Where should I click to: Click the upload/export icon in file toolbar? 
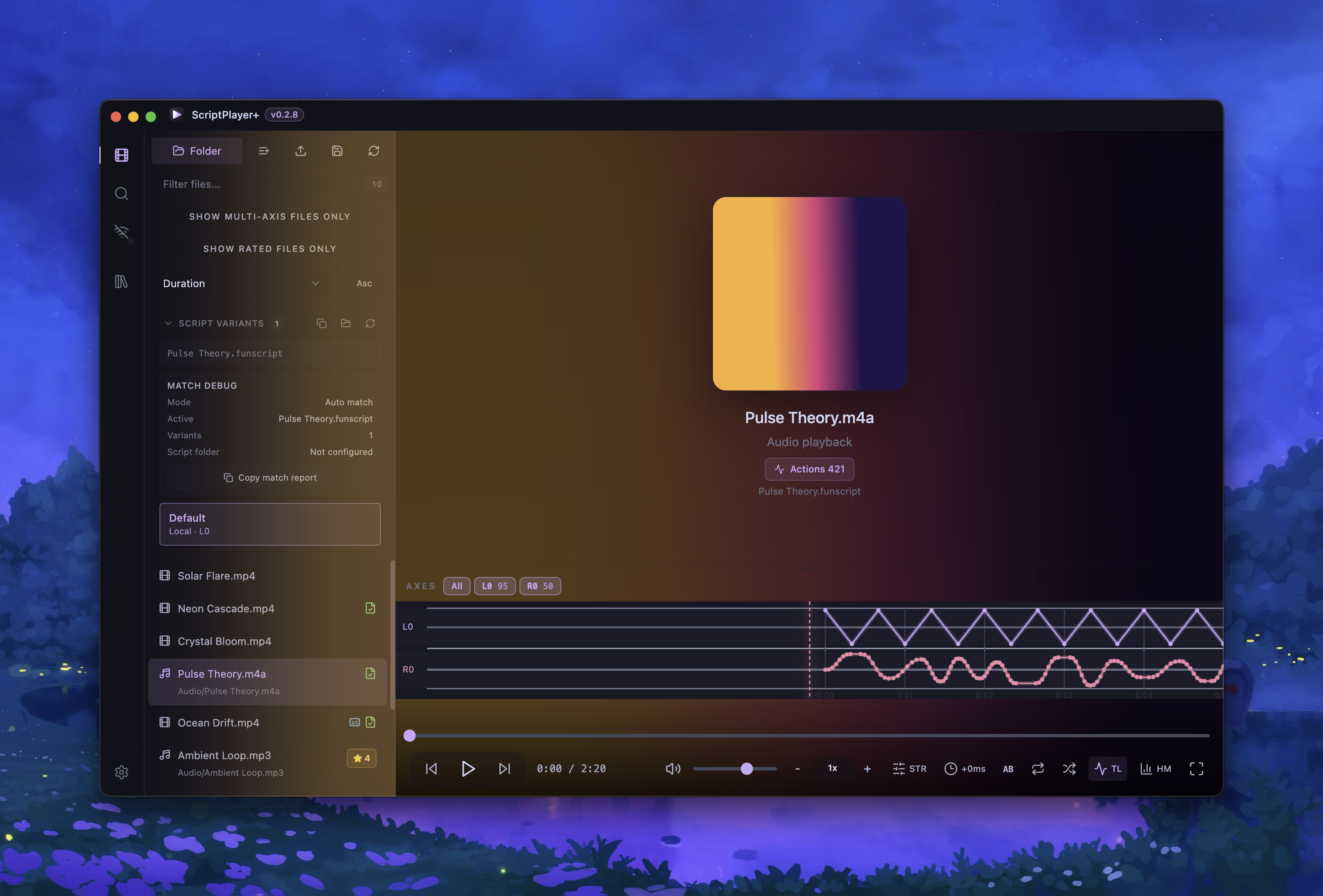point(301,151)
